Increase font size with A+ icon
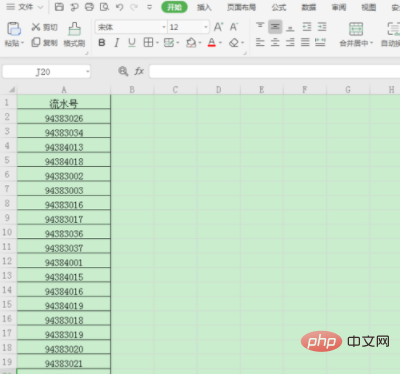This screenshot has width=400, height=374. 218,27
